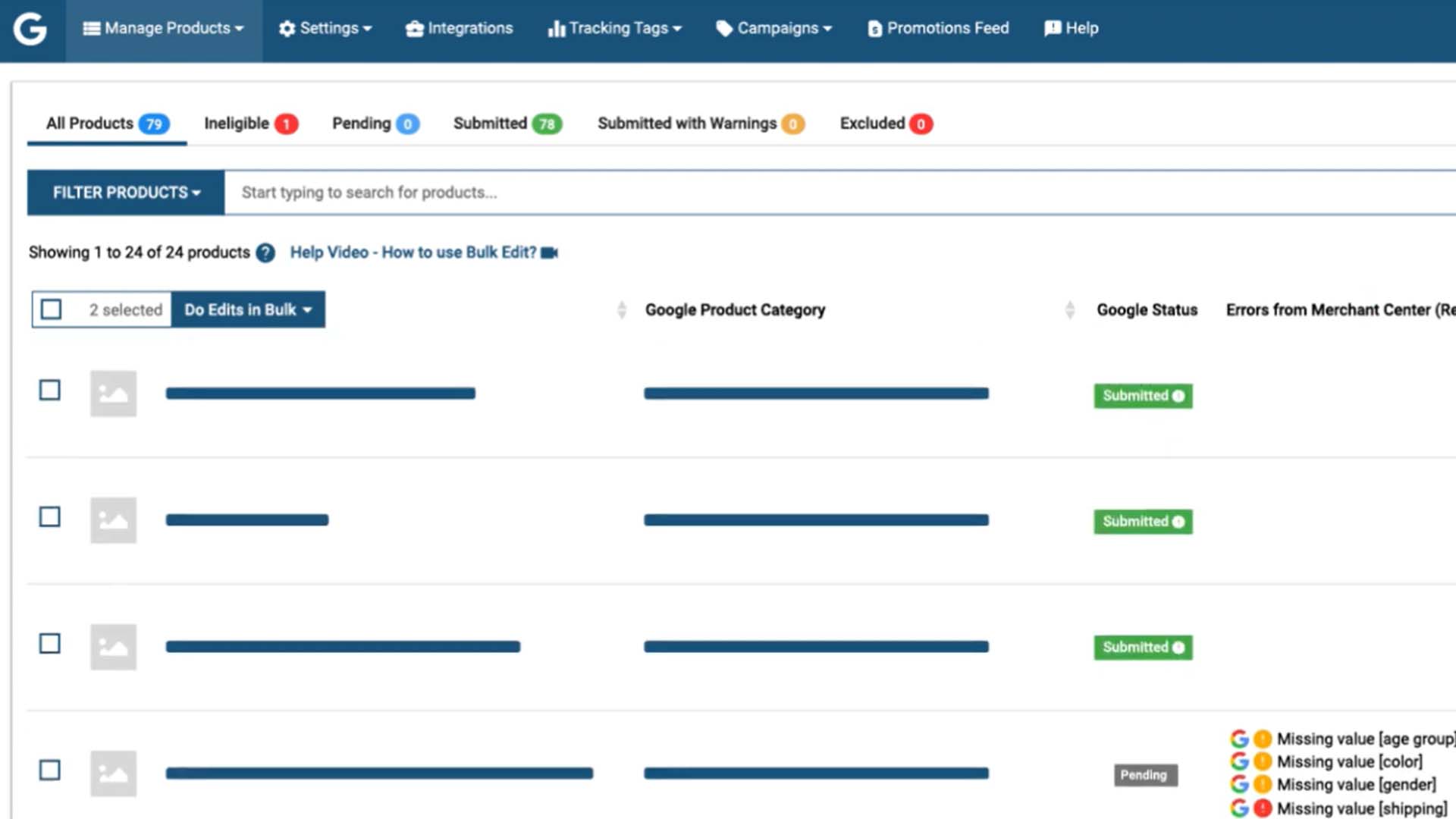1456x819 pixels.
Task: Check the first product row checkbox
Action: pos(50,390)
